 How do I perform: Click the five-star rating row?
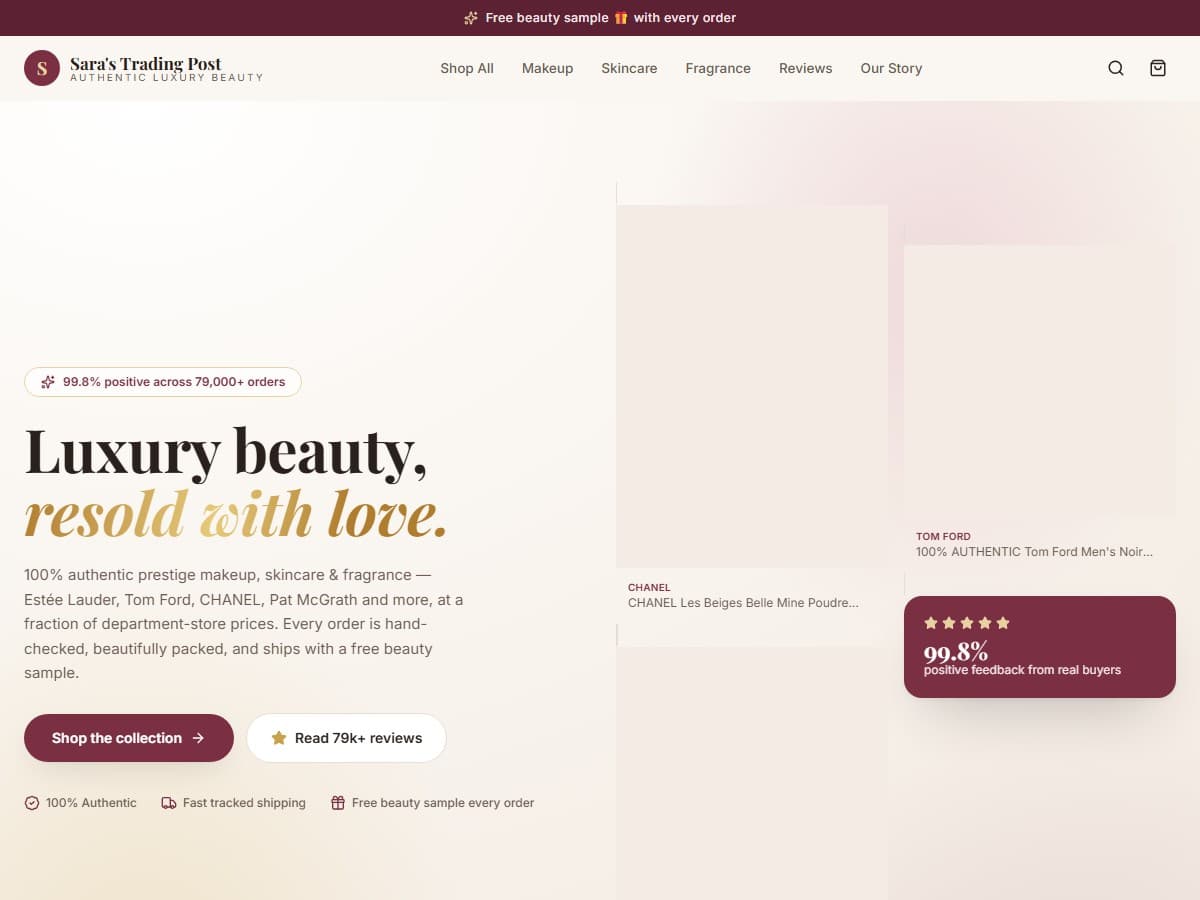click(x=967, y=623)
